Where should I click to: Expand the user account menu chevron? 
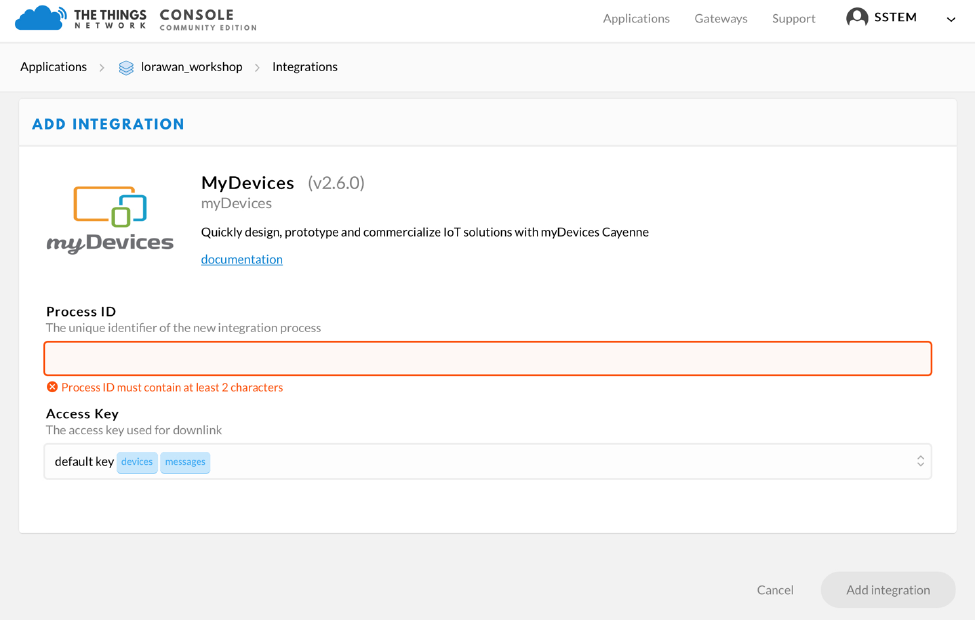coord(951,19)
